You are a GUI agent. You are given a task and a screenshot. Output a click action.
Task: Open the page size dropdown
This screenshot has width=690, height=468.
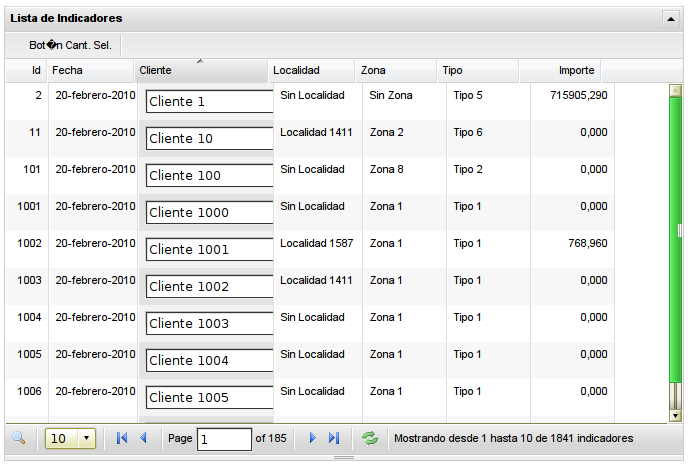pos(86,438)
